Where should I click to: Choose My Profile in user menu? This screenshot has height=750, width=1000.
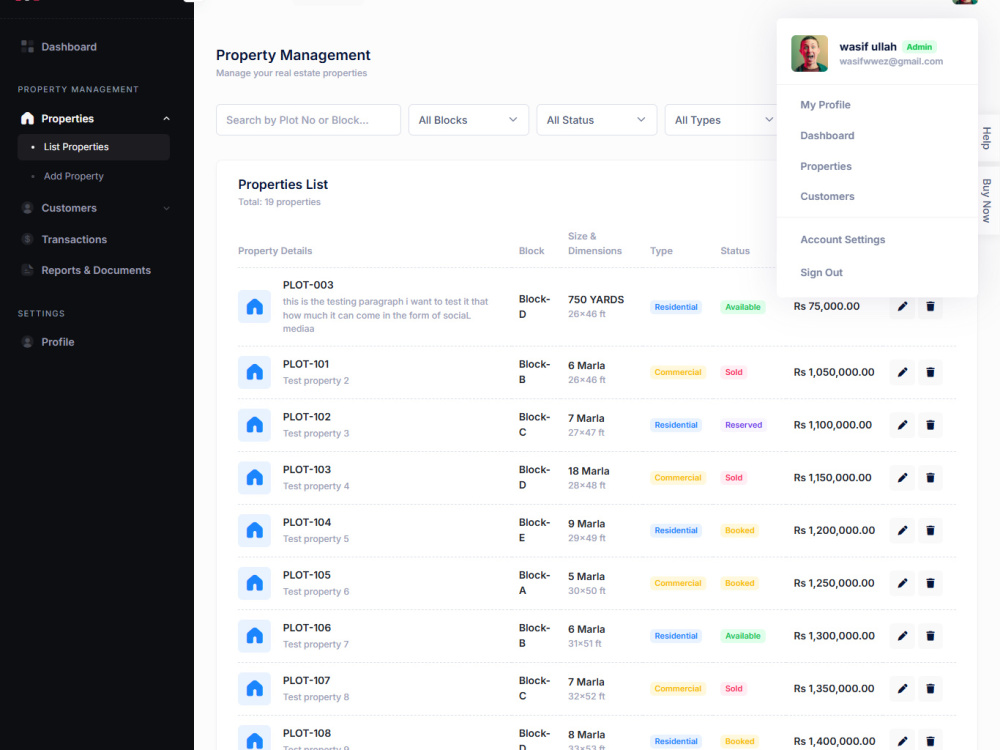(825, 105)
